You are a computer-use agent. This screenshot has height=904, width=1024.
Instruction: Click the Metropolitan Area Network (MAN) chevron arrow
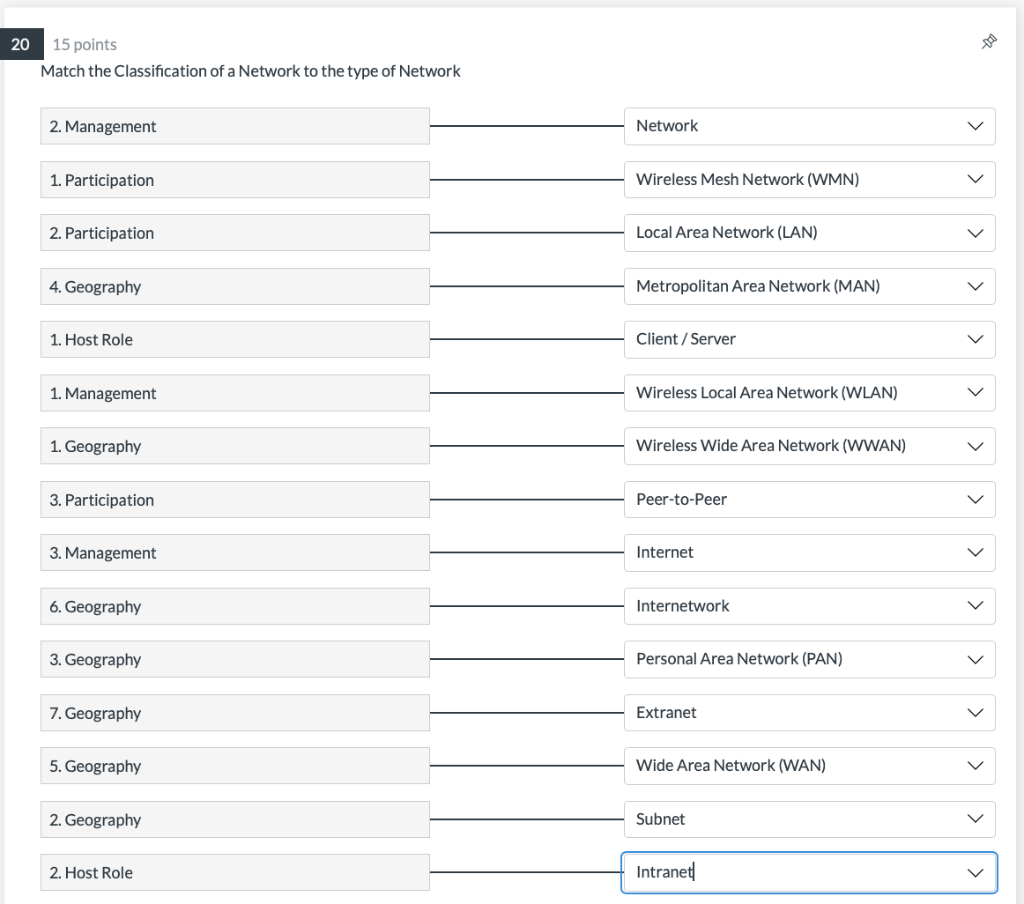pyautogui.click(x=975, y=286)
